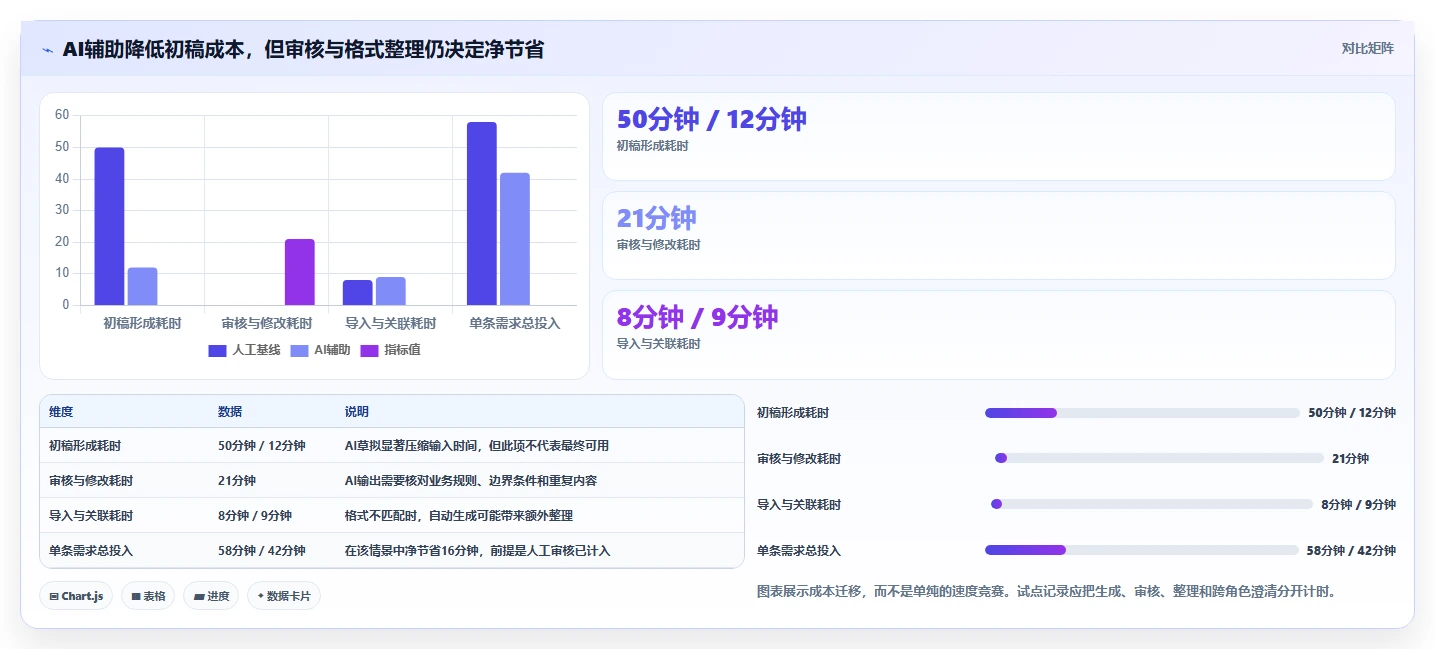This screenshot has width=1435, height=649.
Task: Click the AI辅助 bar for 单条需求总投入
Action: pyautogui.click(x=514, y=239)
